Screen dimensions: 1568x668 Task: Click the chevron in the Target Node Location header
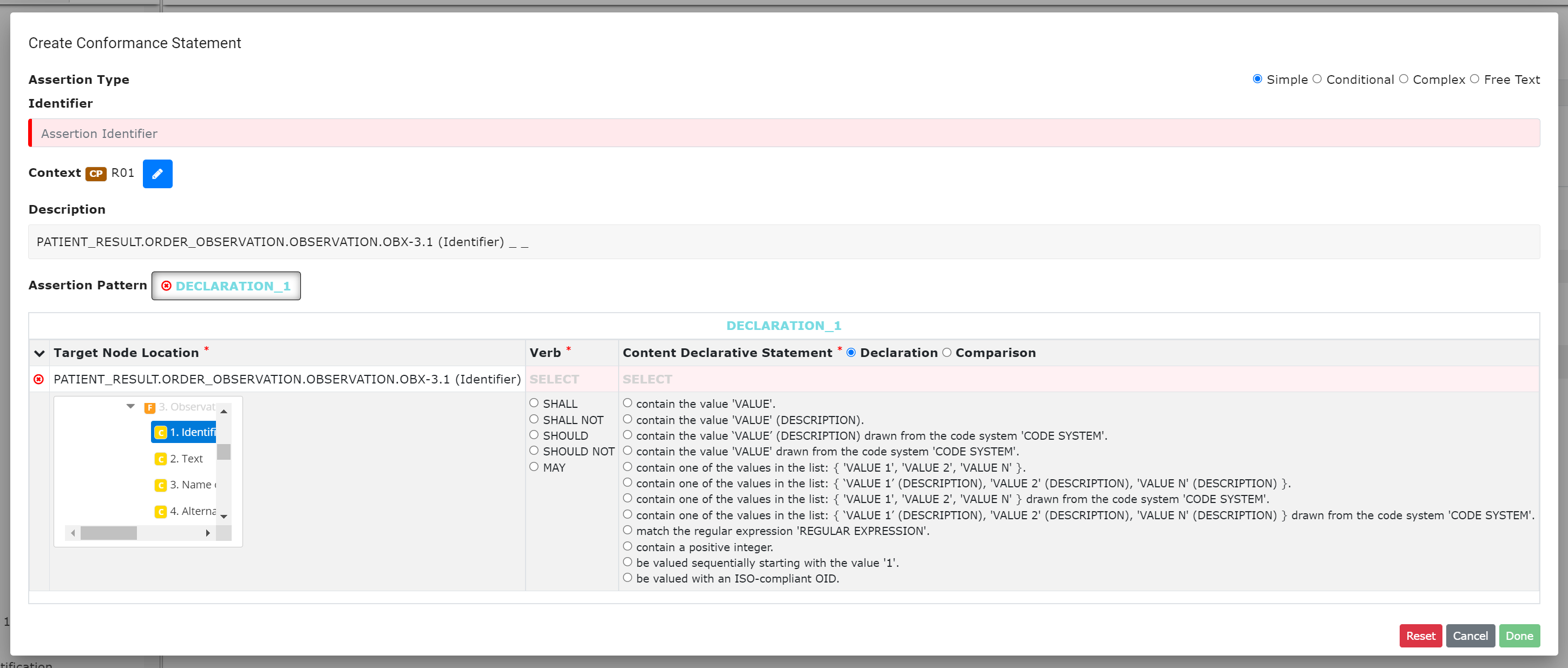[x=40, y=353]
